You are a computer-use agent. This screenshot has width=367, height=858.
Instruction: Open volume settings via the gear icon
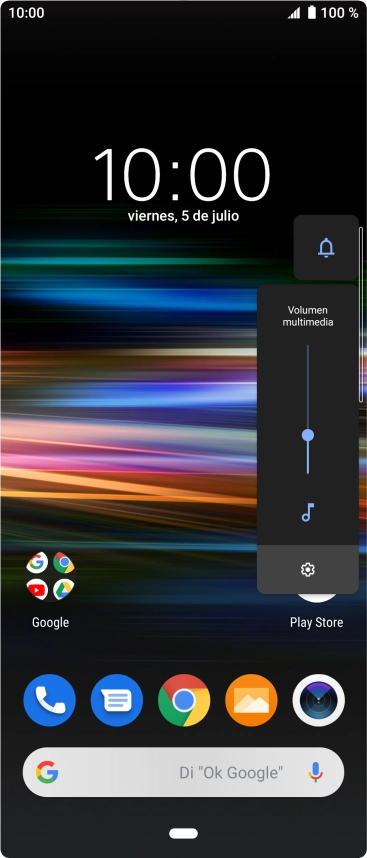(308, 570)
